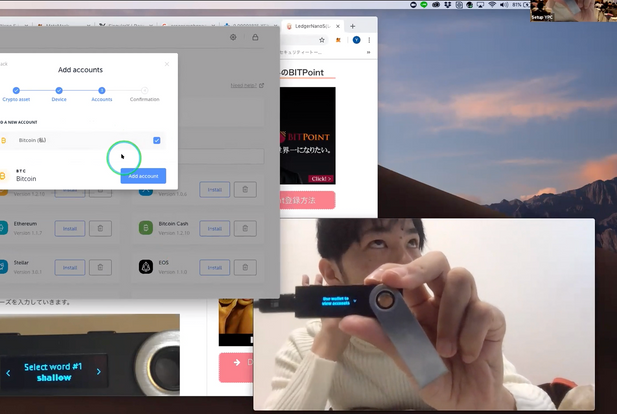Open Chrome three-dot menu

click(x=369, y=40)
